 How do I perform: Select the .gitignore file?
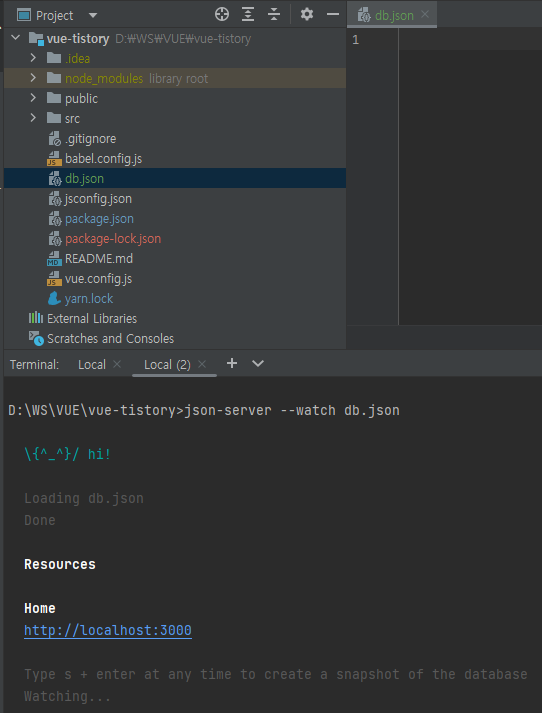click(x=90, y=139)
